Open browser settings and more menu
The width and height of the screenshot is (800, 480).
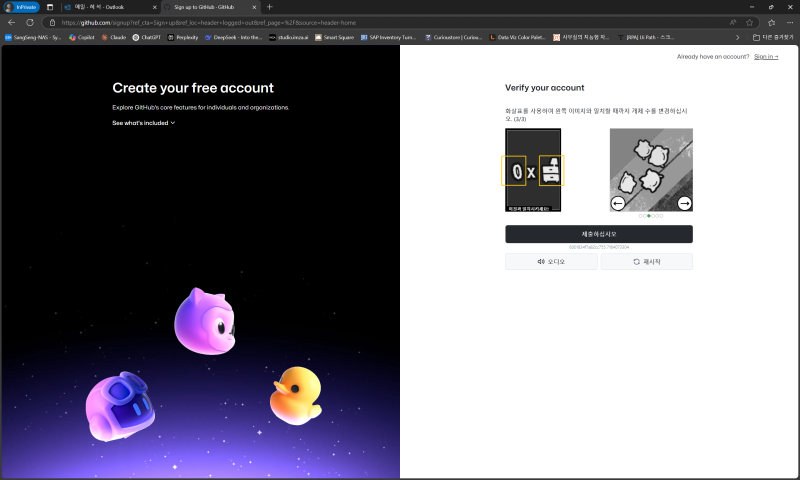790,22
